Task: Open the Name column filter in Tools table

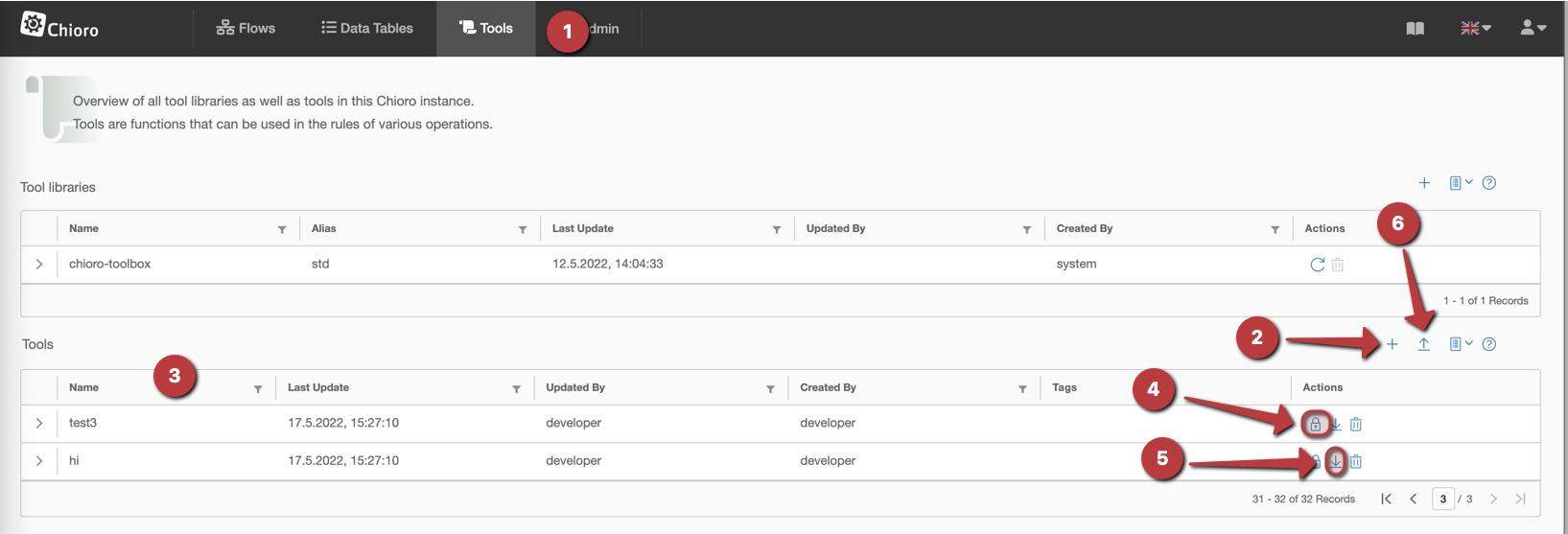Action: (x=258, y=389)
